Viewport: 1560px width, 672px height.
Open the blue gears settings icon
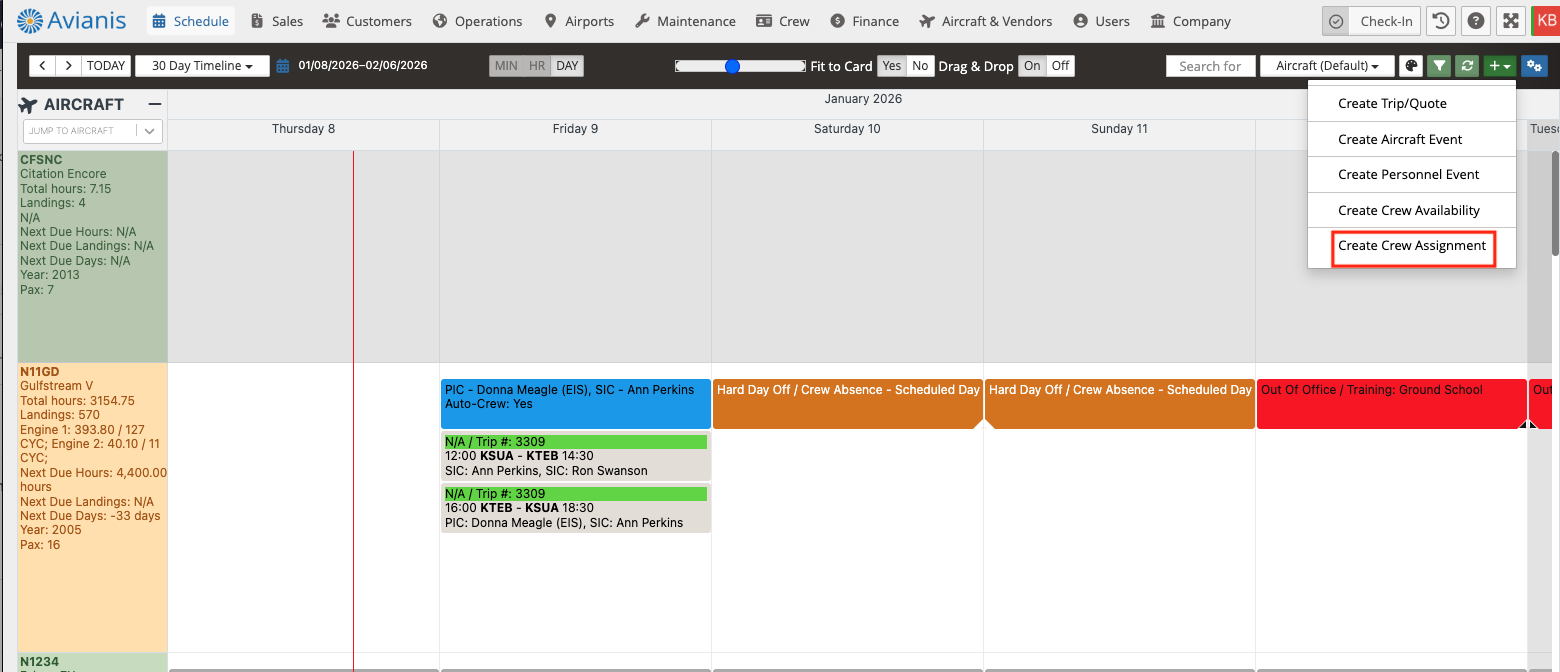(x=1534, y=66)
